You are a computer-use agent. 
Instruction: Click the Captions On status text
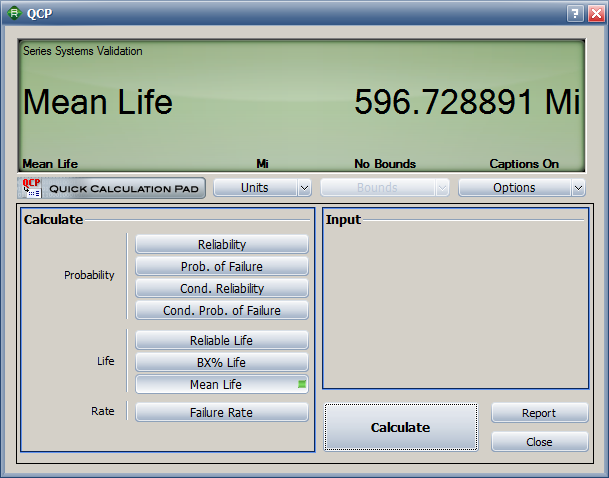pos(524,164)
